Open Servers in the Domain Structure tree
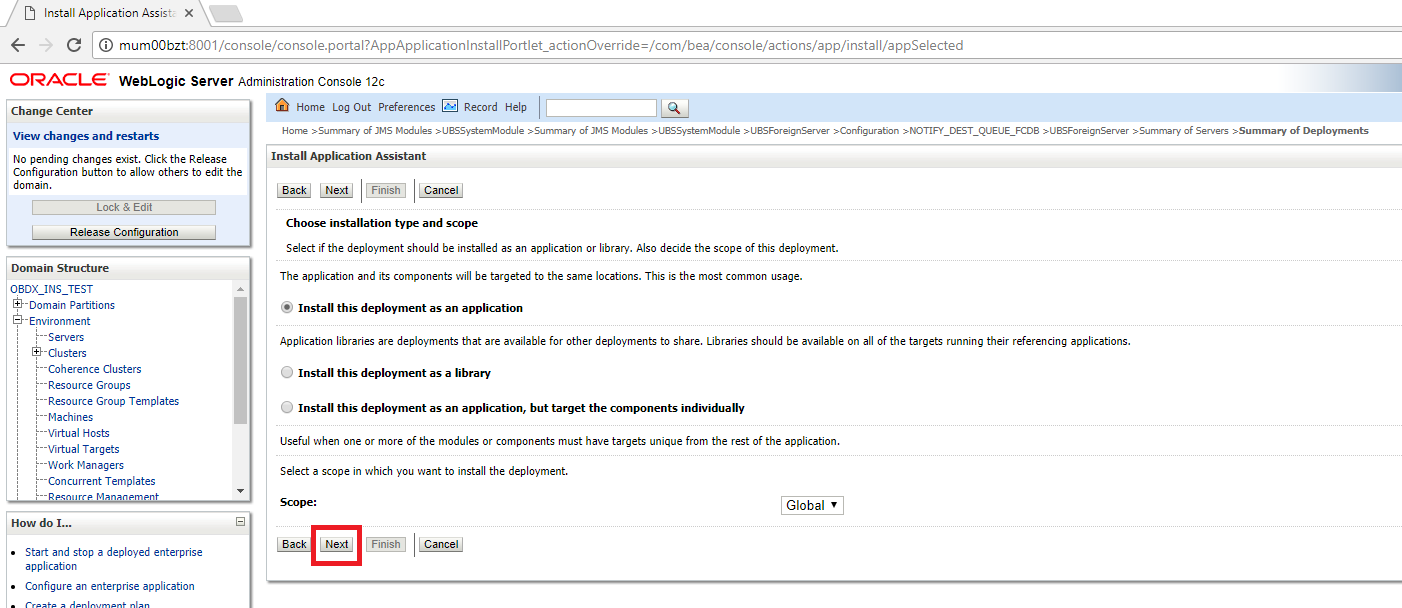Viewport: 1402px width, 608px height. [x=66, y=337]
